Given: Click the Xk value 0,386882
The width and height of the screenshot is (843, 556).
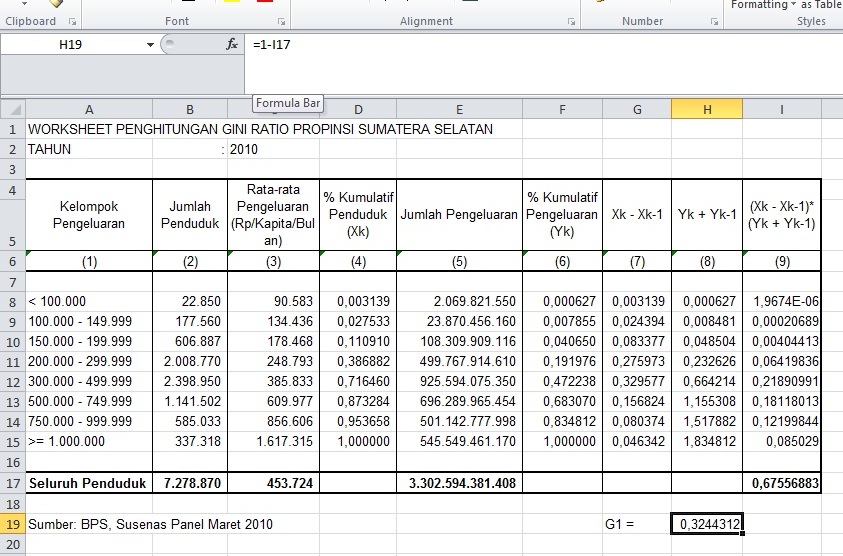Looking at the screenshot, I should [x=358, y=361].
